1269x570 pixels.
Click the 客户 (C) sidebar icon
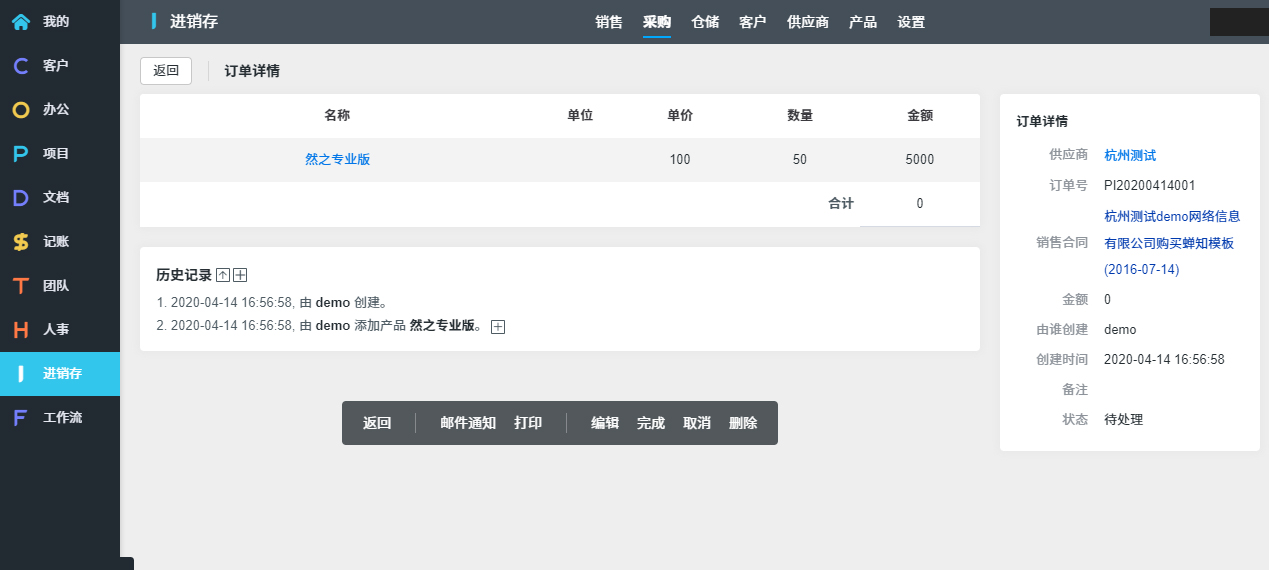[20, 66]
